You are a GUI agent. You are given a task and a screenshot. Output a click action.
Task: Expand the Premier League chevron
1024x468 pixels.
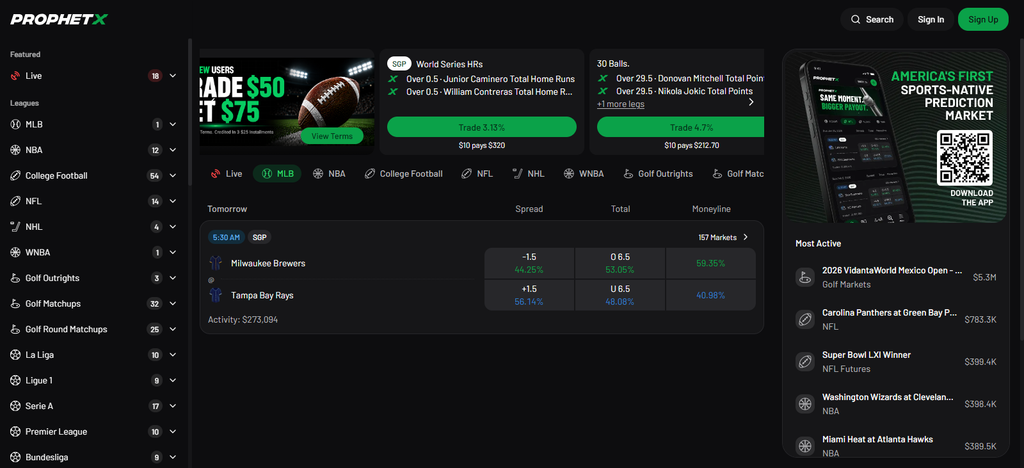[173, 432]
